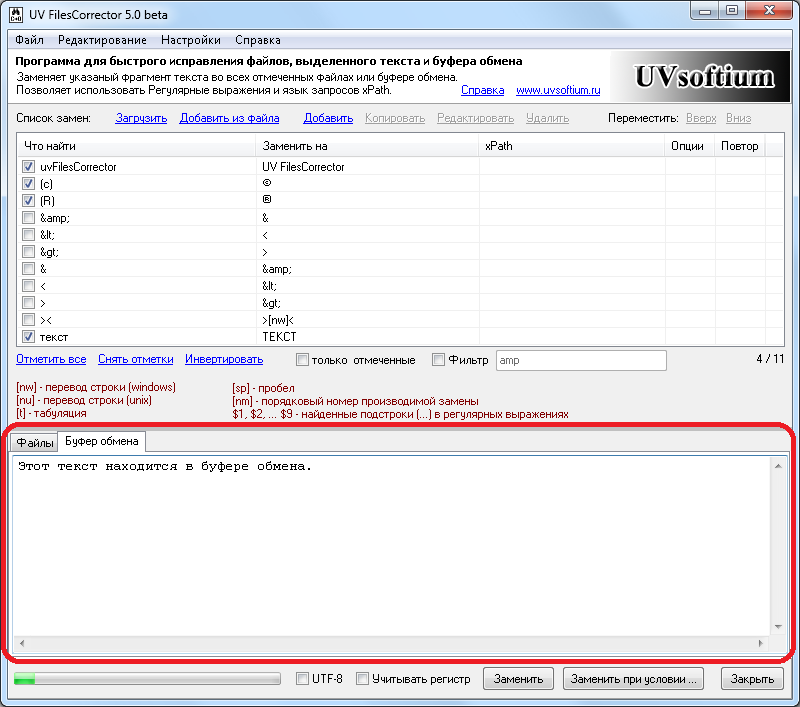Toggle the 'только отмеченные' checkbox
The width and height of the screenshot is (800, 707).
pos(302,360)
